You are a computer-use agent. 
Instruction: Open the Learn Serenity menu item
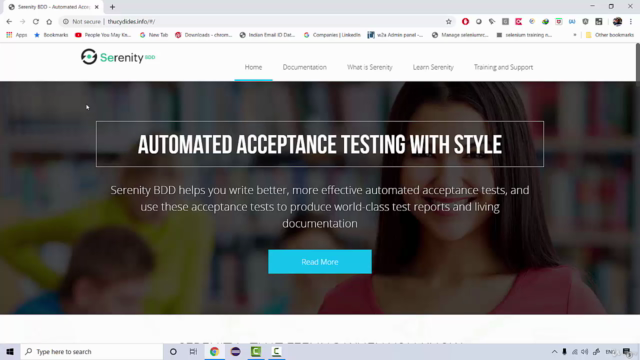[x=433, y=67]
